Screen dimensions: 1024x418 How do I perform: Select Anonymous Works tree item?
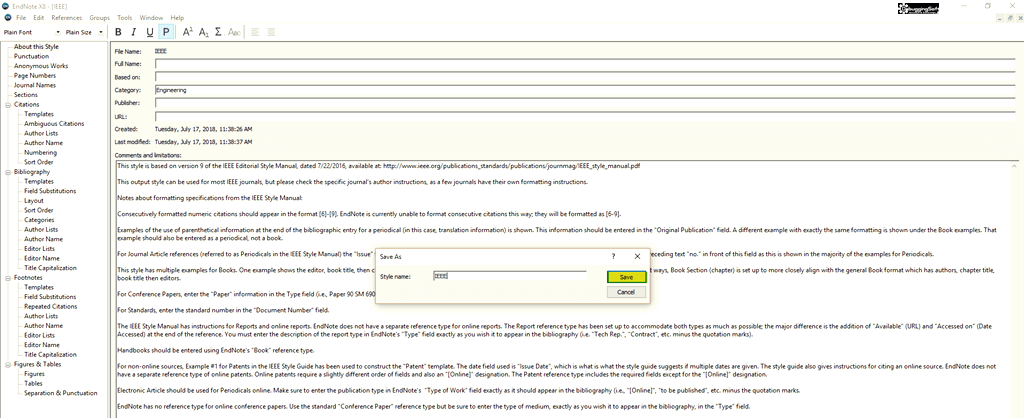click(x=40, y=66)
